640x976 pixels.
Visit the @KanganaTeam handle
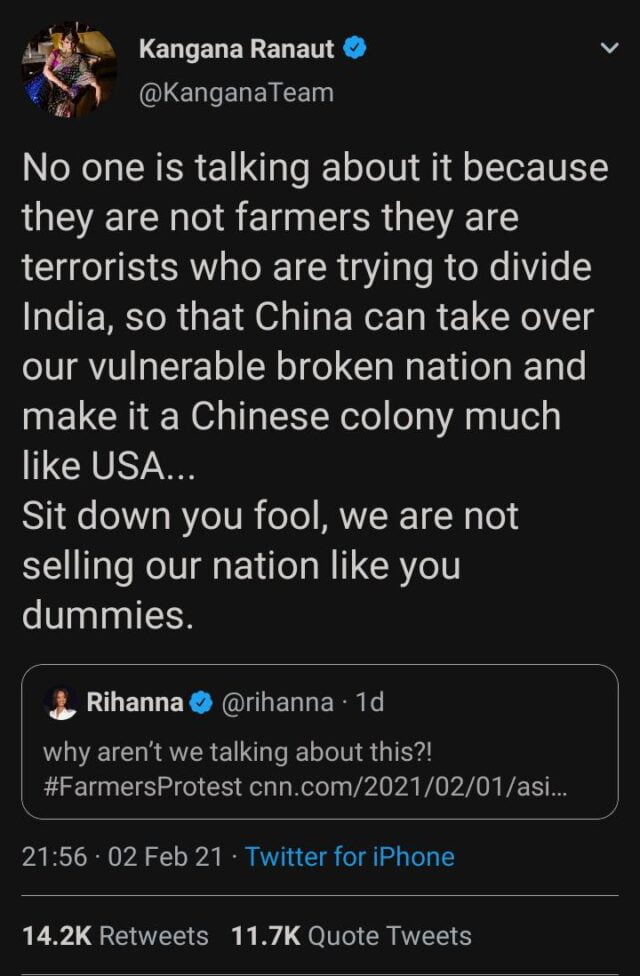[x=236, y=93]
